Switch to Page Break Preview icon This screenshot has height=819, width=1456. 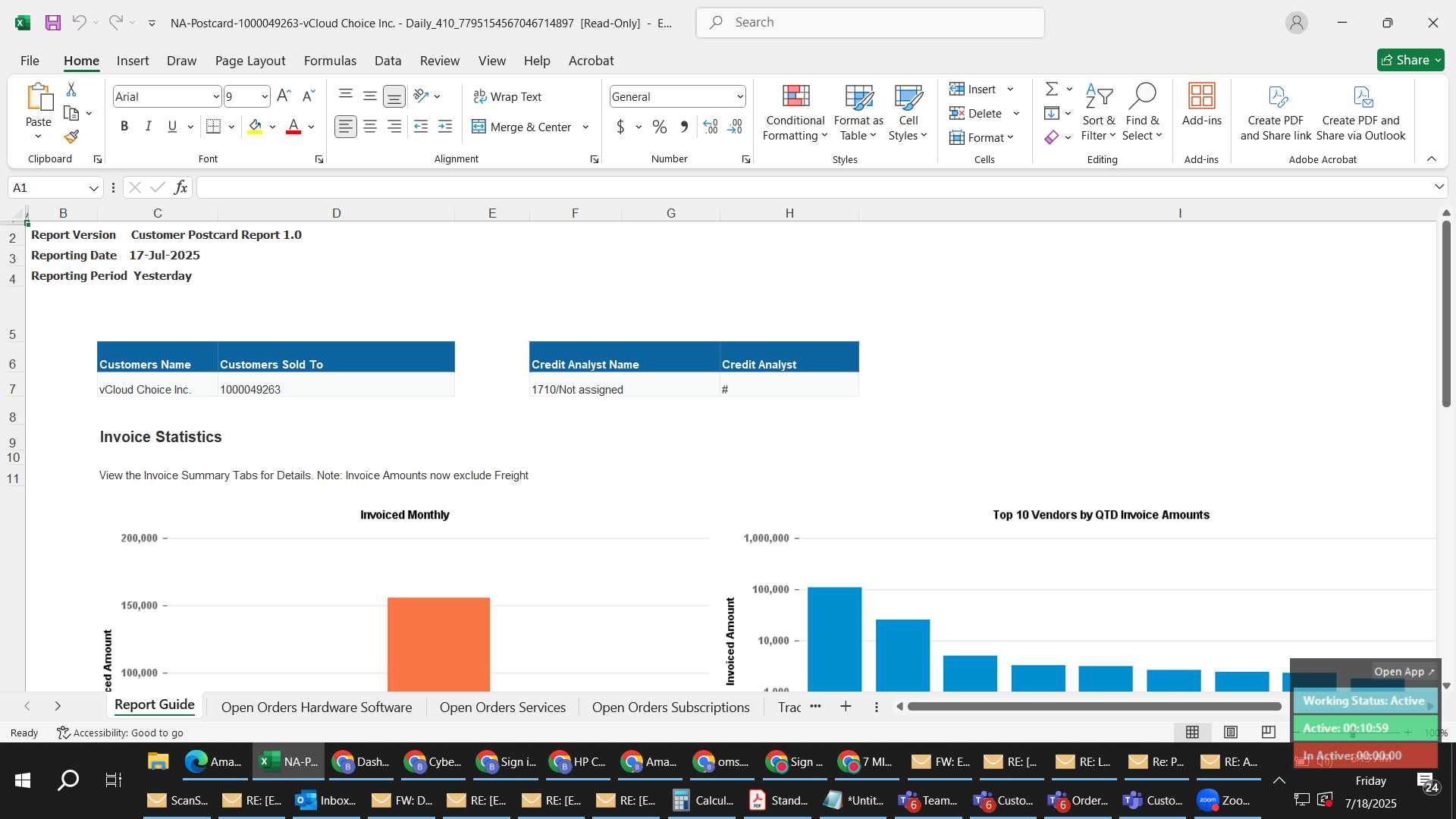1268,733
